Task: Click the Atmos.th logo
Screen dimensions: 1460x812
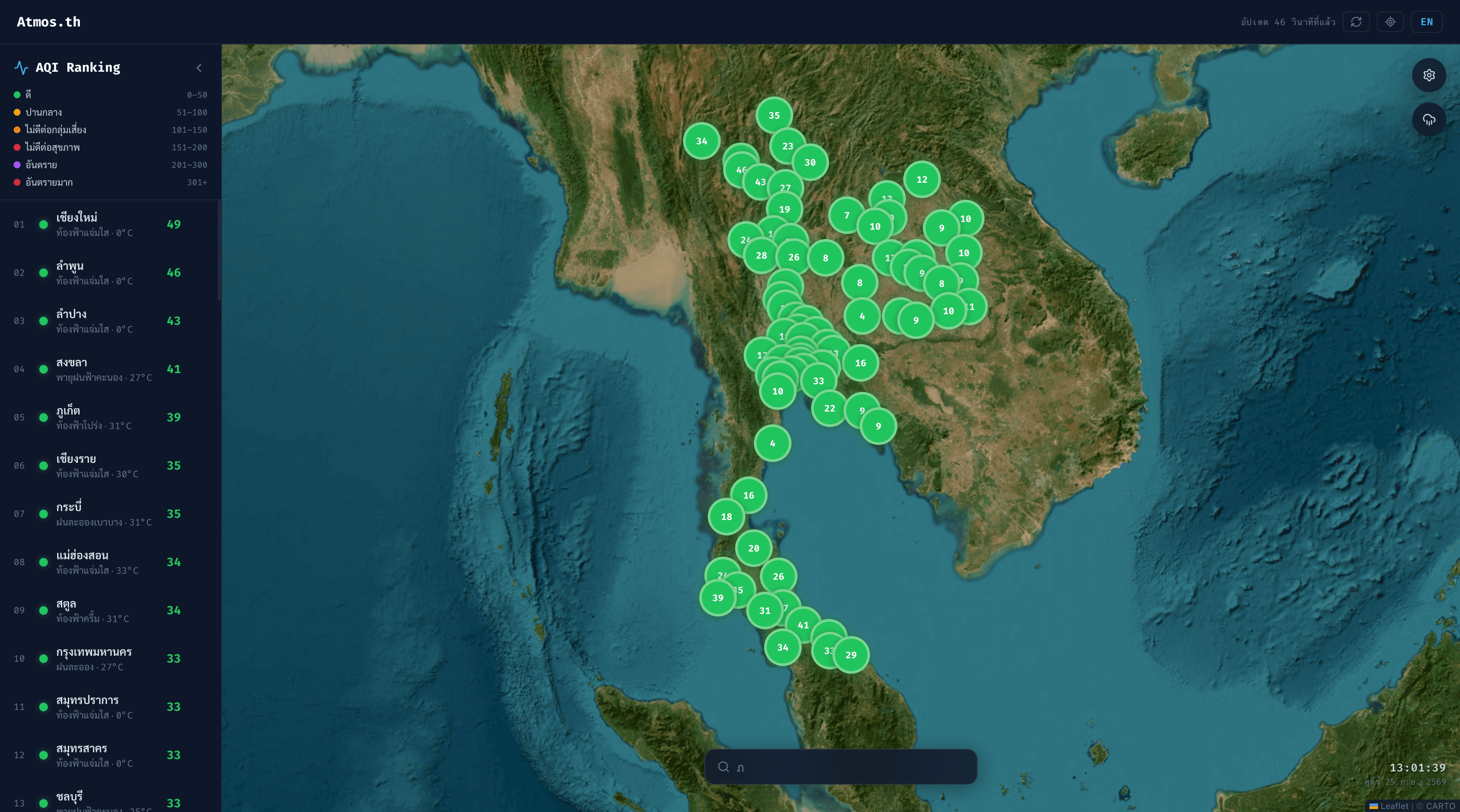Action: (x=49, y=21)
